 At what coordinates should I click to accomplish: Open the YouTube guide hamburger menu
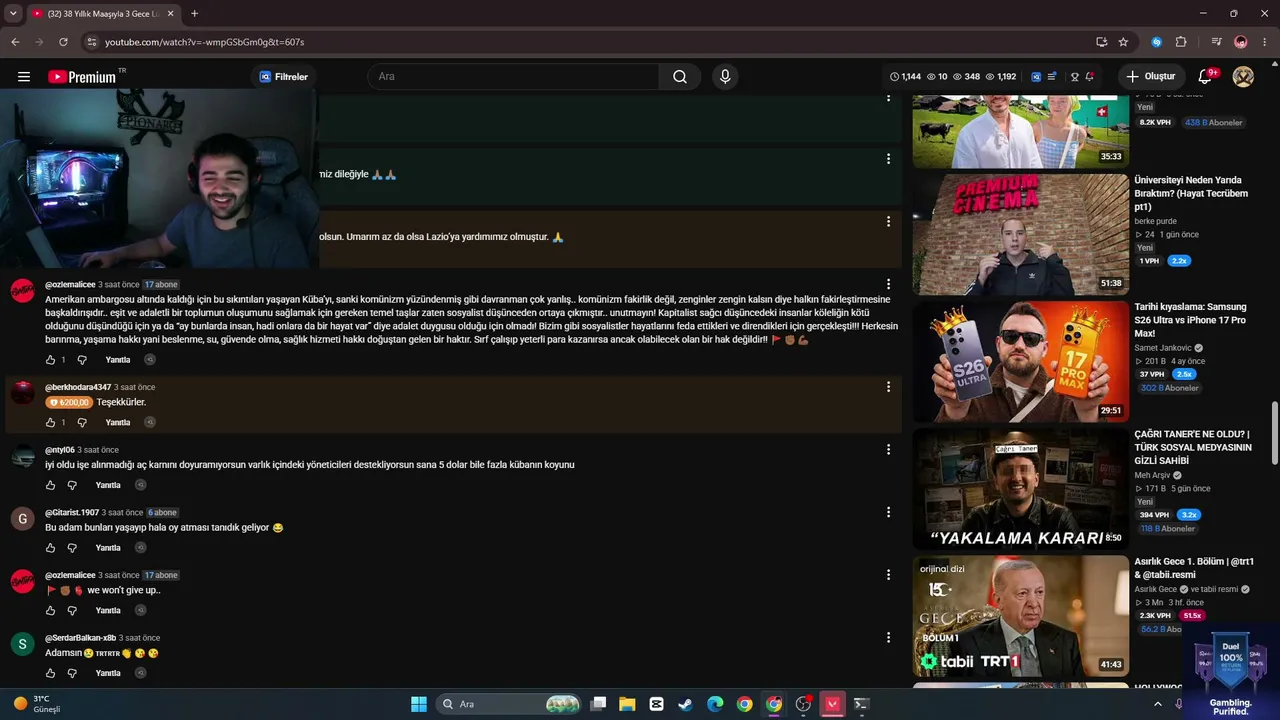[x=24, y=77]
